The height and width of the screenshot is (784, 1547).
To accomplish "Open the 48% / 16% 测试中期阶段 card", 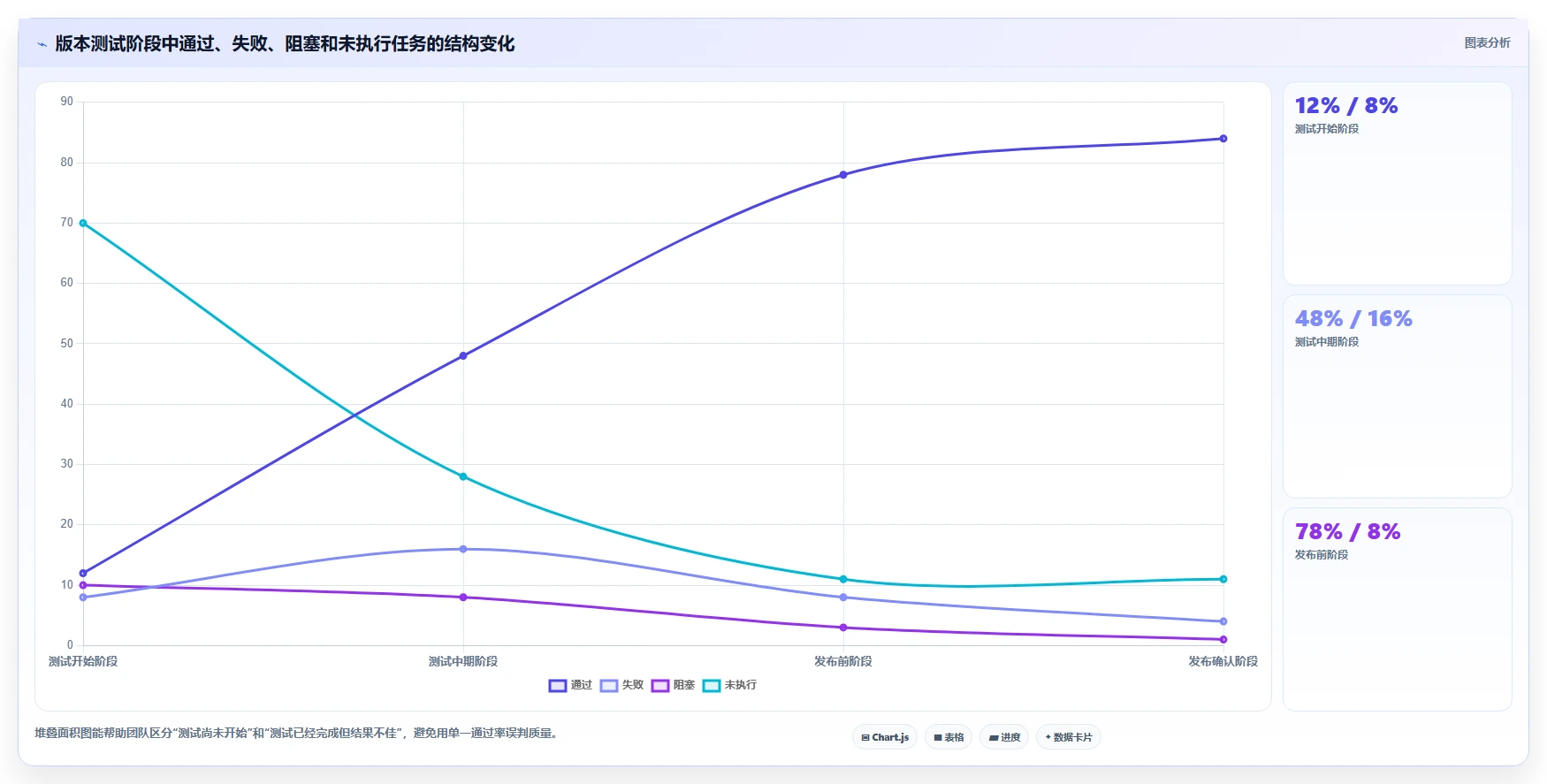I will 1397,397.
